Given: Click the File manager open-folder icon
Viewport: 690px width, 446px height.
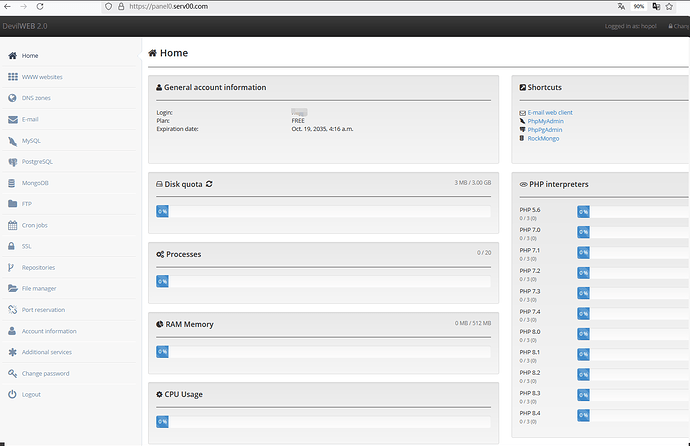Looking at the screenshot, I should [x=13, y=289].
